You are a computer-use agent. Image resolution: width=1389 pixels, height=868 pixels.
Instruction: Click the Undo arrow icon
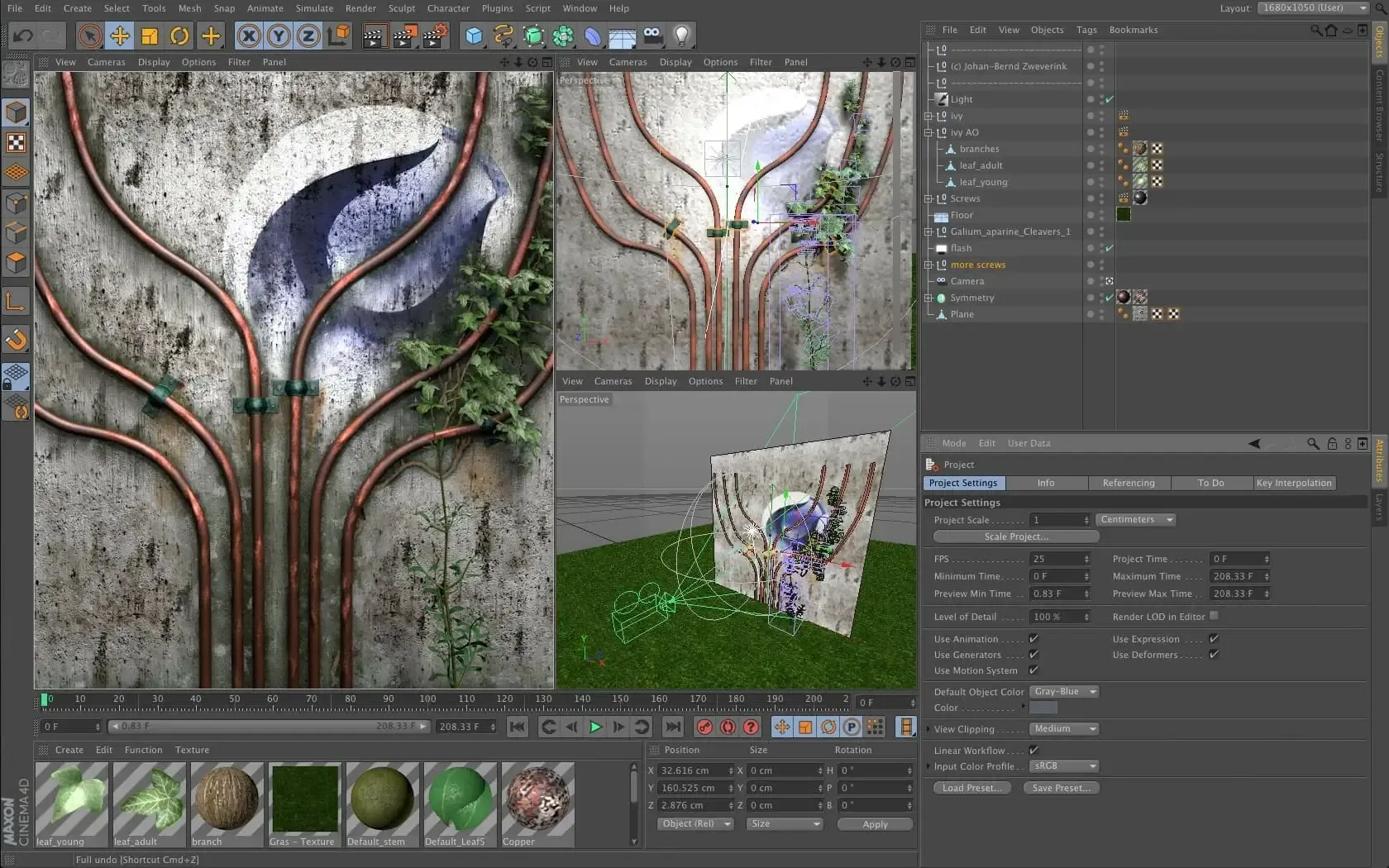(x=22, y=36)
